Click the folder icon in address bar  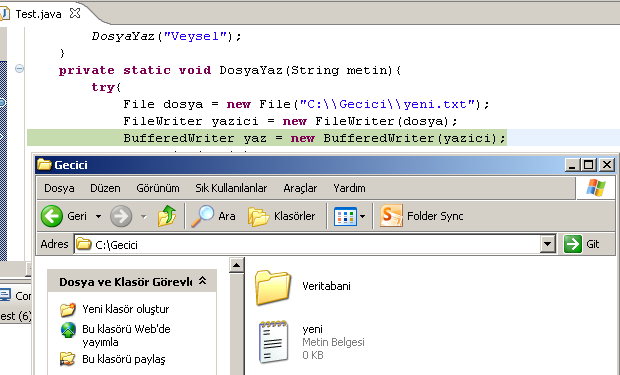(83, 244)
